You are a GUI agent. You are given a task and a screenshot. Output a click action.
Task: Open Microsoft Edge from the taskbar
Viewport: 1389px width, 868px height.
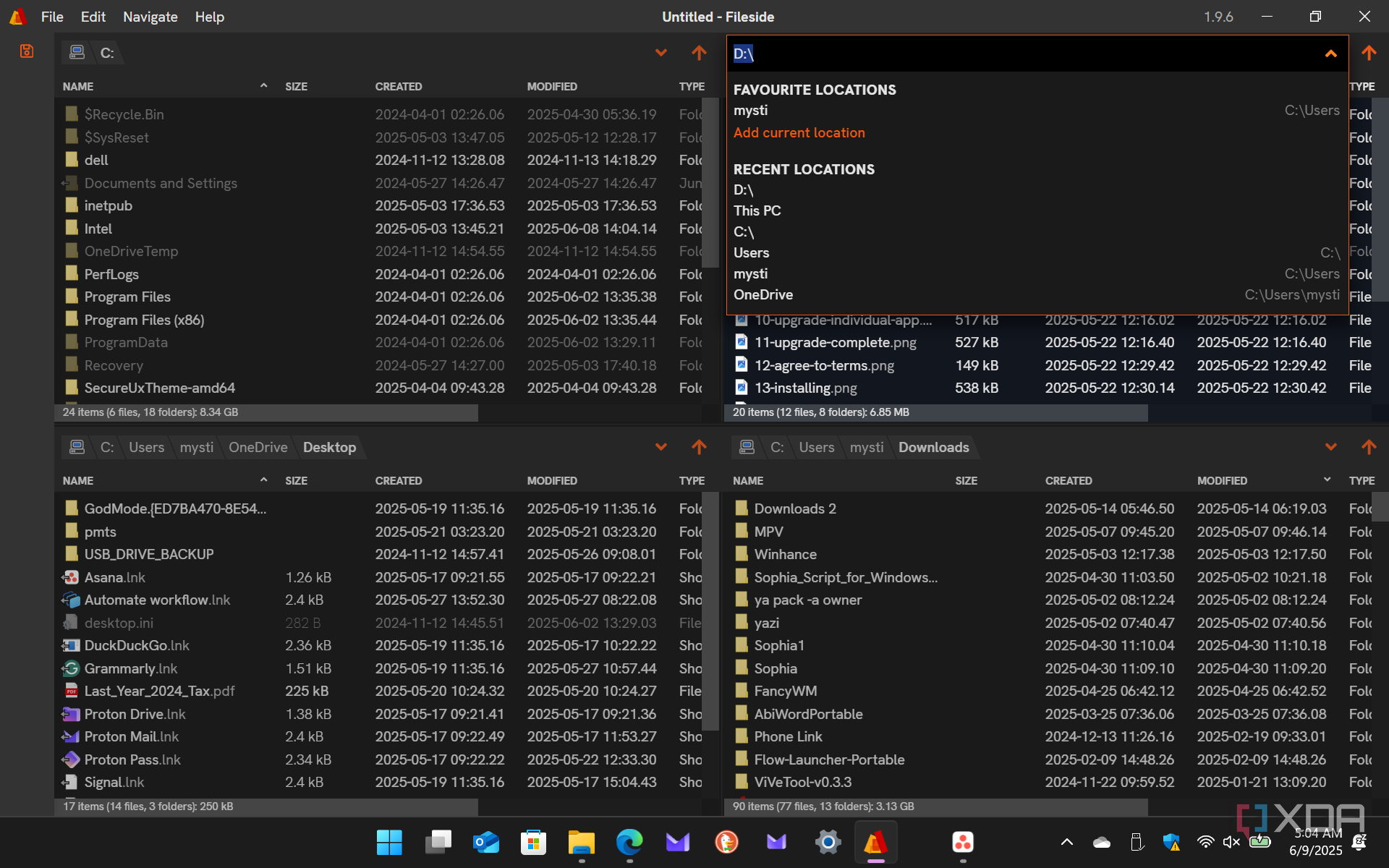point(629,842)
